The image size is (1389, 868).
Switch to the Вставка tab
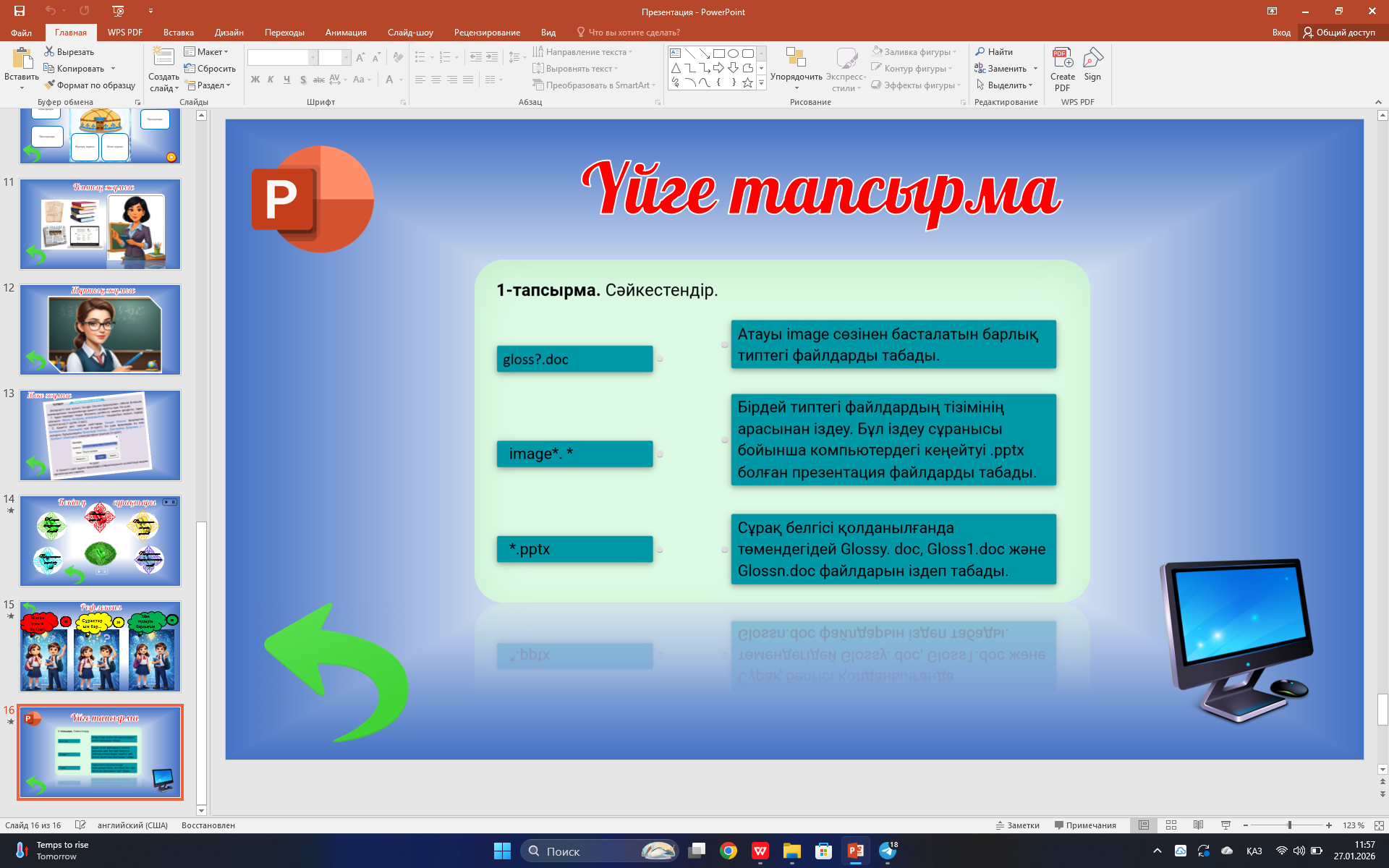(178, 32)
